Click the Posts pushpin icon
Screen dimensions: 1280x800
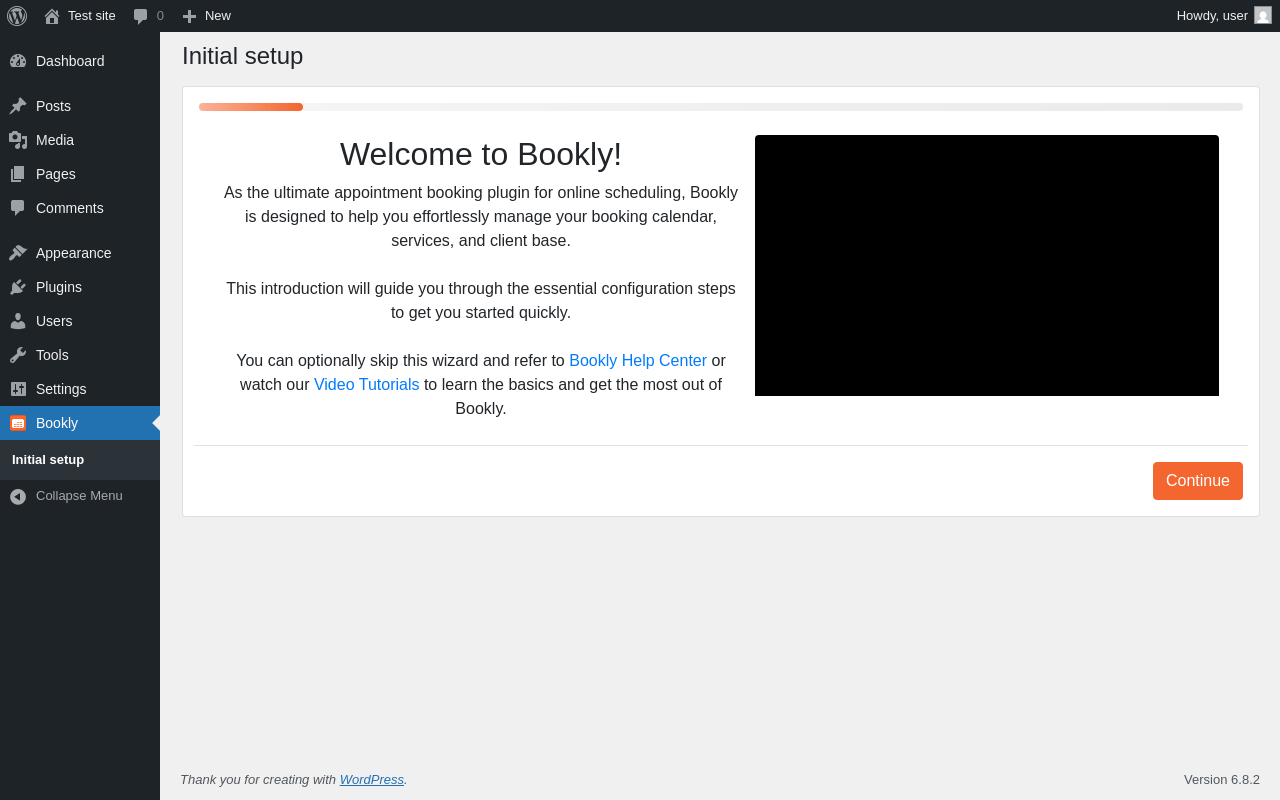[18, 106]
